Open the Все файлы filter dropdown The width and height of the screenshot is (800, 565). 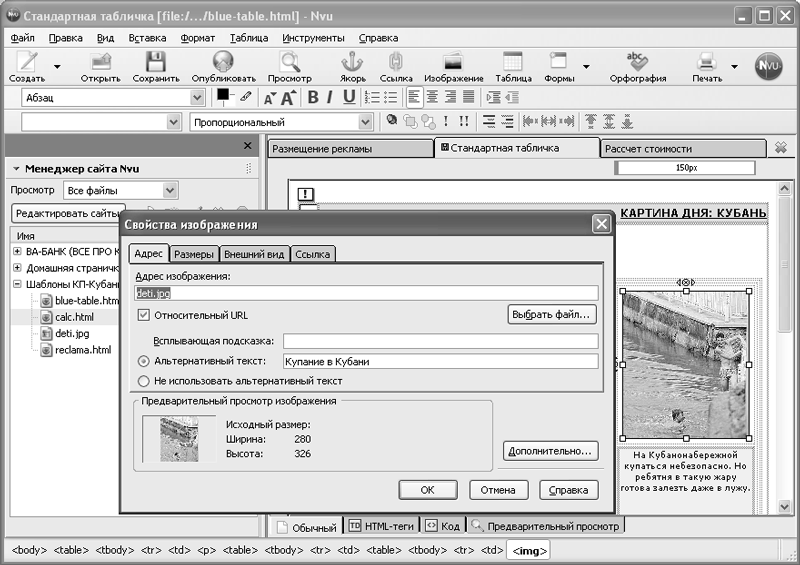[119, 190]
